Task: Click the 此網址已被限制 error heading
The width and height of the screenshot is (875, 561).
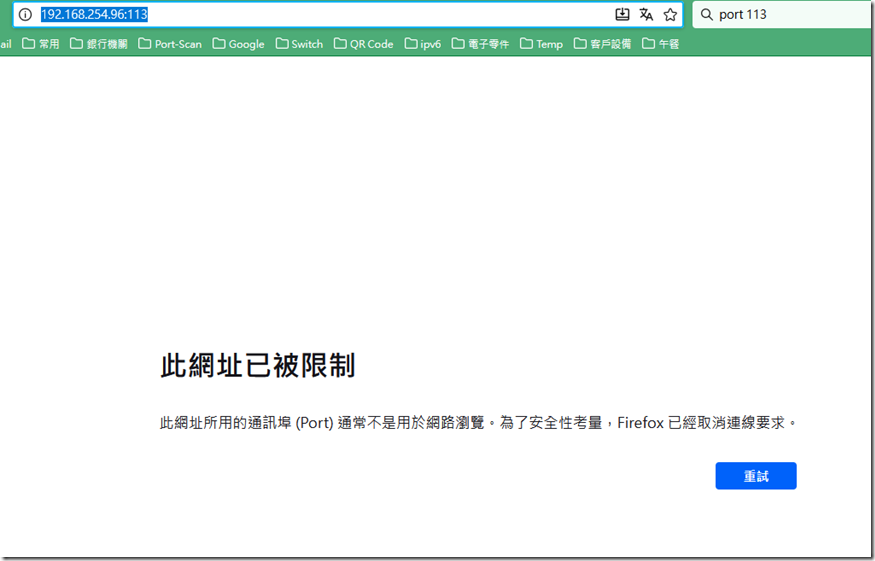Action: 257,366
